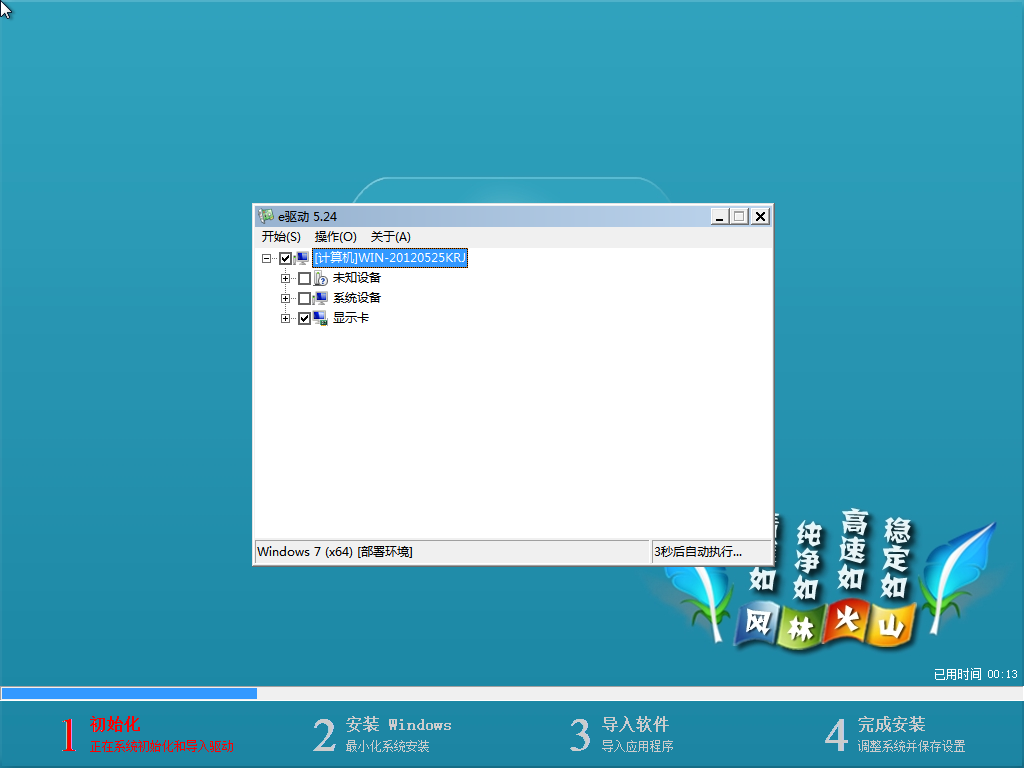Screen dimensions: 1024x768
Task: Click the 最小化系统安装 subtitle
Action: (387, 746)
